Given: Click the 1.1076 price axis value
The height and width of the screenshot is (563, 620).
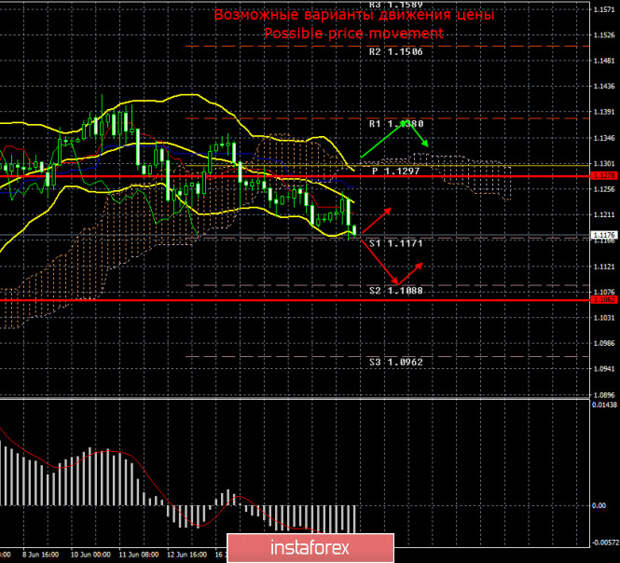Looking at the screenshot, I should pos(605,292).
